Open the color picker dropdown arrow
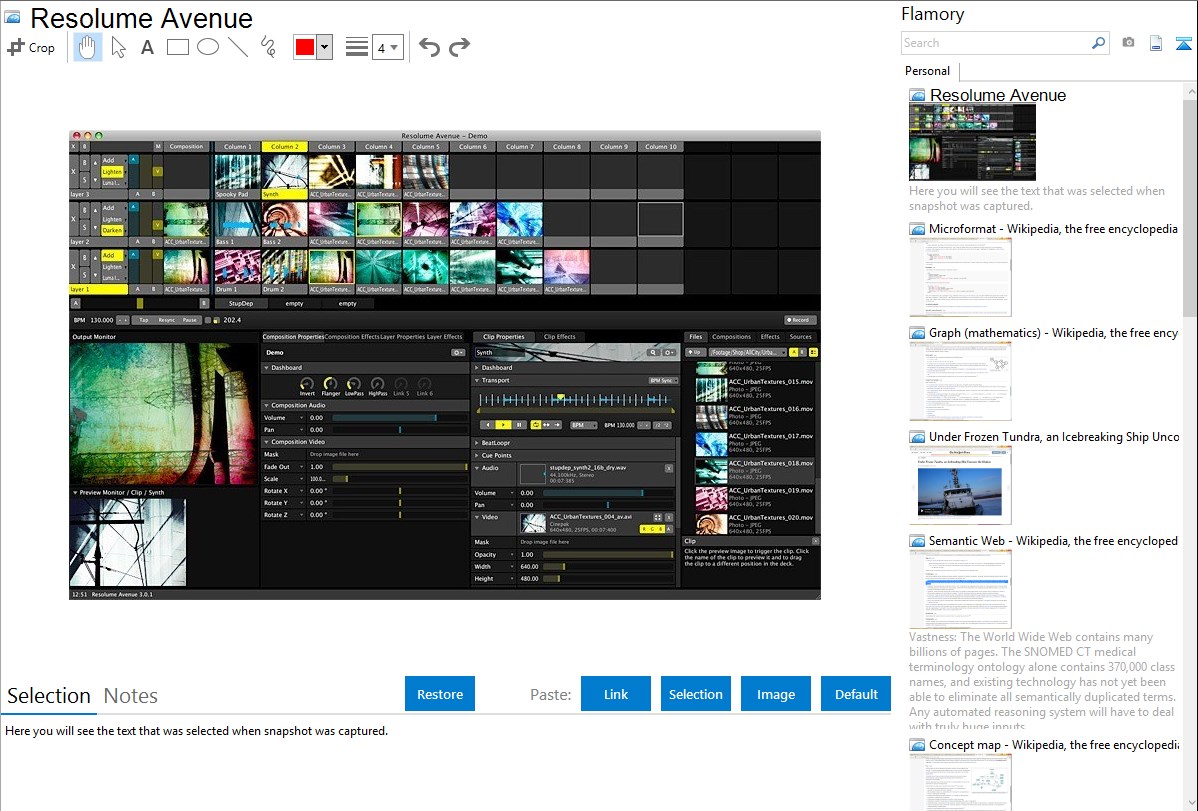 pyautogui.click(x=324, y=47)
